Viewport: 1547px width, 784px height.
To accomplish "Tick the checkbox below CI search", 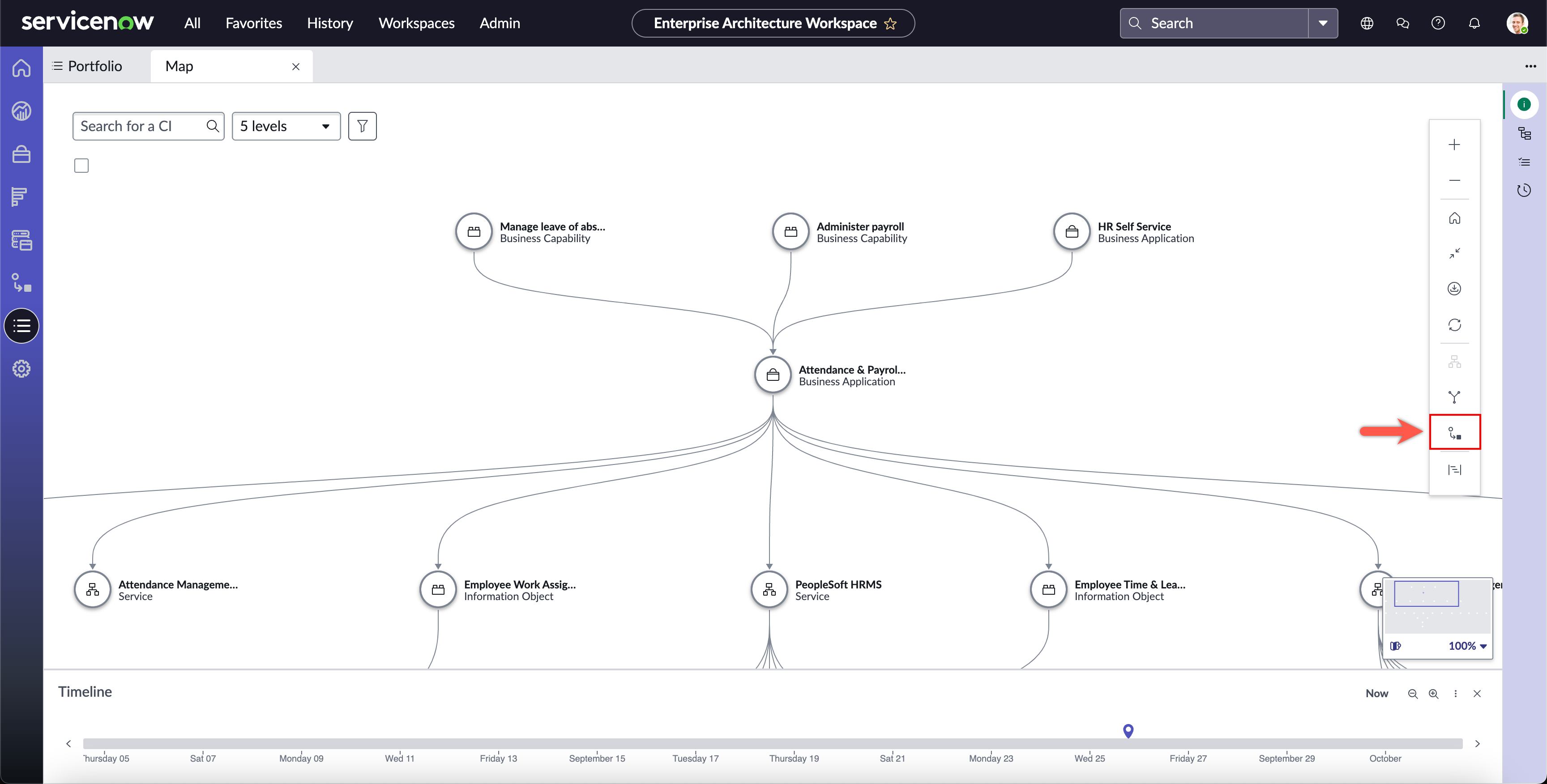I will coord(81,165).
